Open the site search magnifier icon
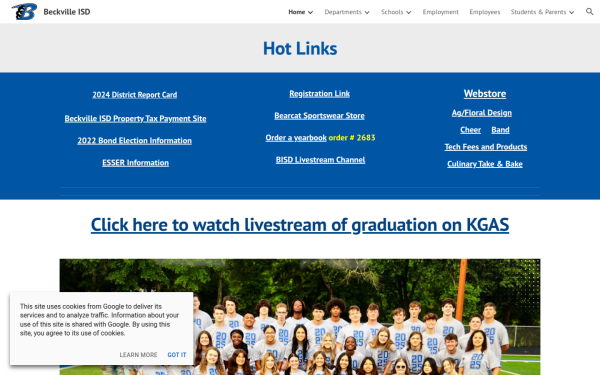Screen dimensions: 600x375 pos(589,11)
